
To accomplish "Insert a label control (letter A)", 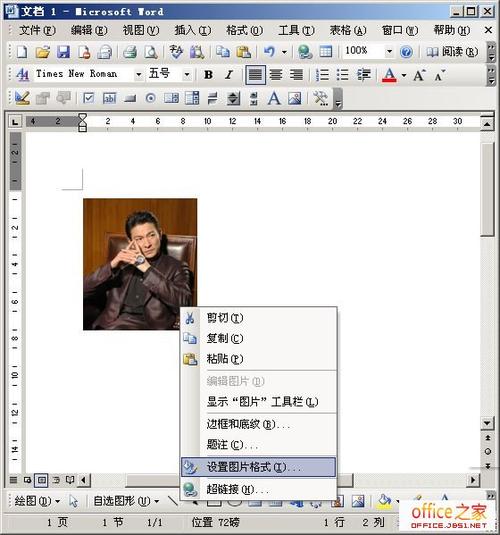I will pyautogui.click(x=274, y=99).
